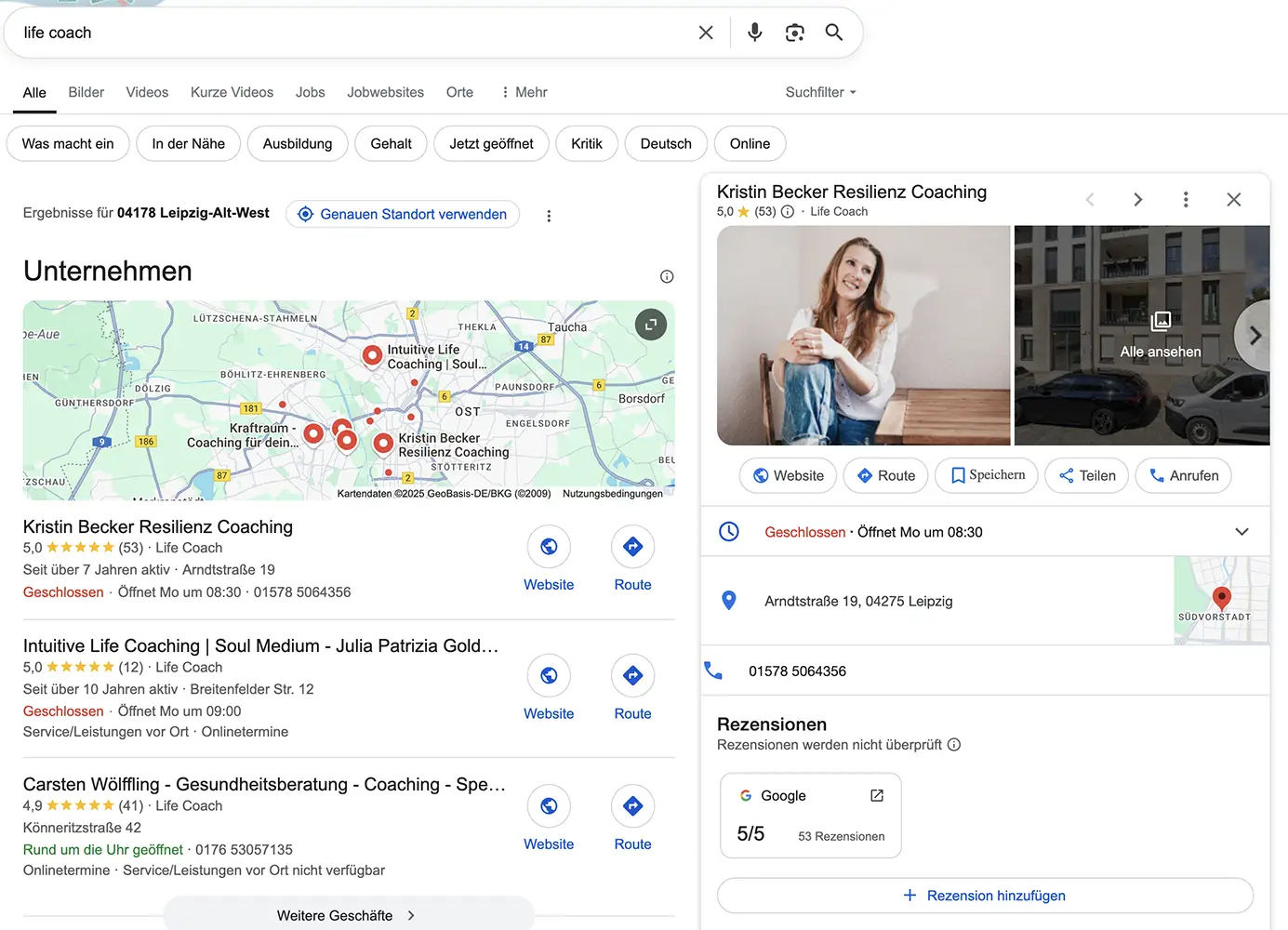Click Genauen Standort verwenden

tap(403, 214)
